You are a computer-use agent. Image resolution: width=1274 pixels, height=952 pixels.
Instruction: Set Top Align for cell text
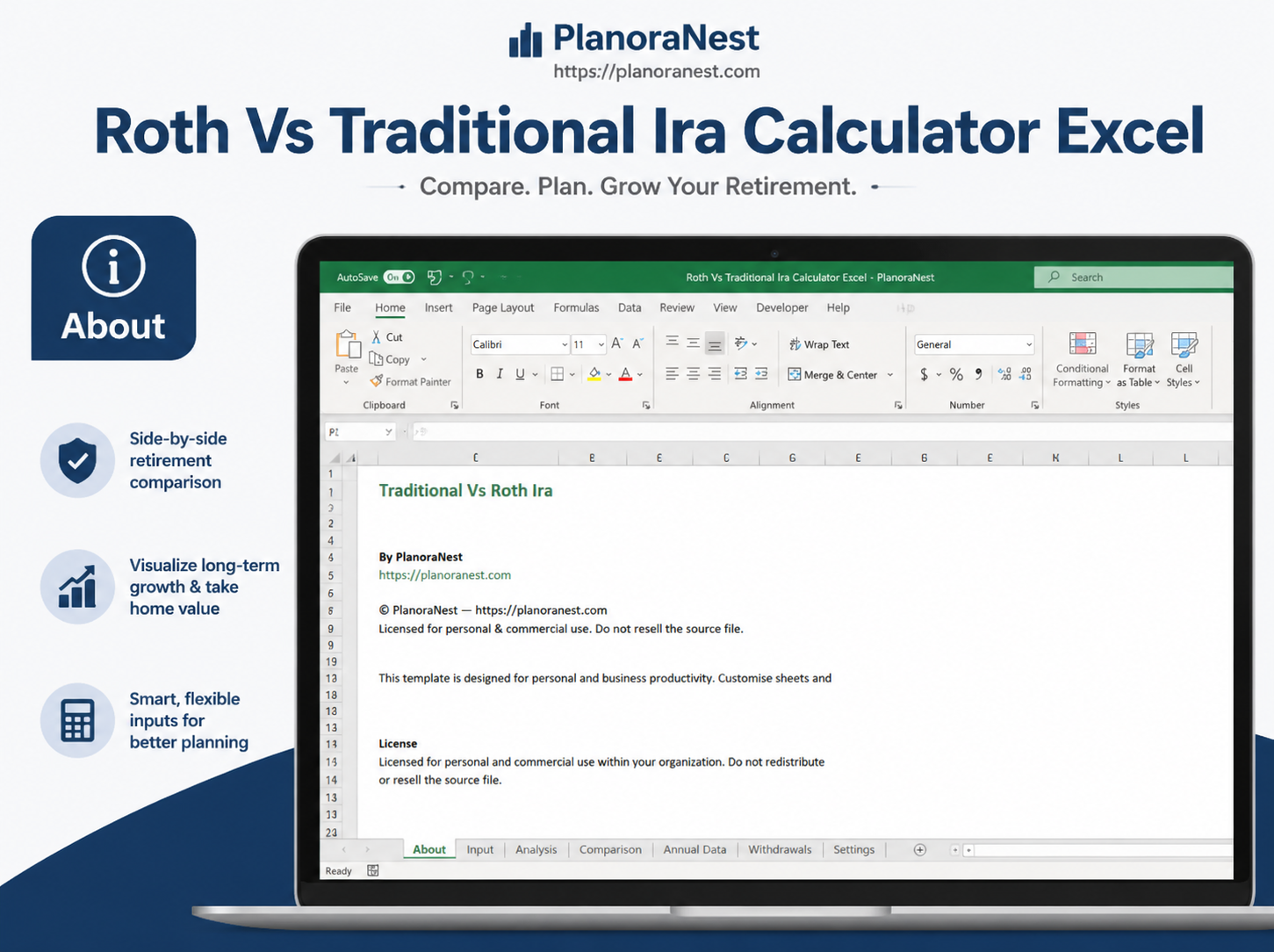coord(672,342)
